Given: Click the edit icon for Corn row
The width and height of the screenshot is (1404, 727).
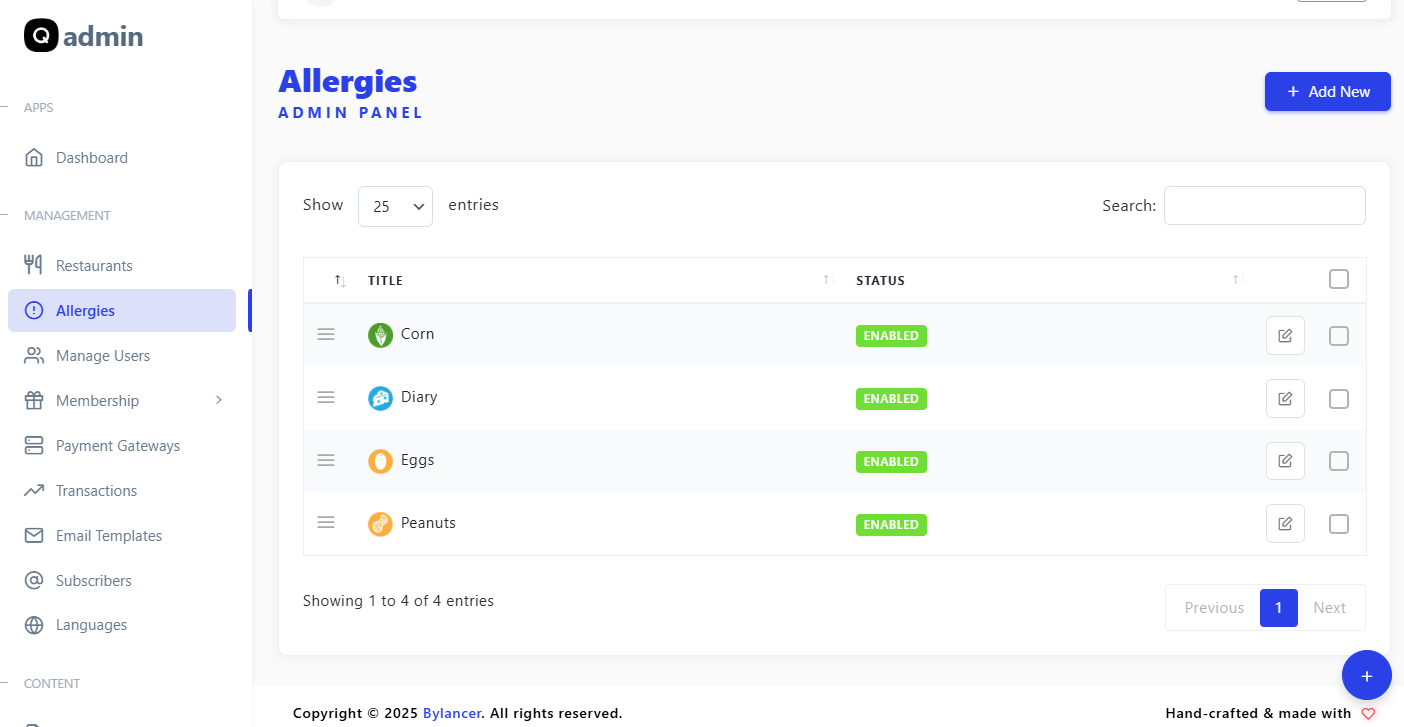Looking at the screenshot, I should (1285, 336).
